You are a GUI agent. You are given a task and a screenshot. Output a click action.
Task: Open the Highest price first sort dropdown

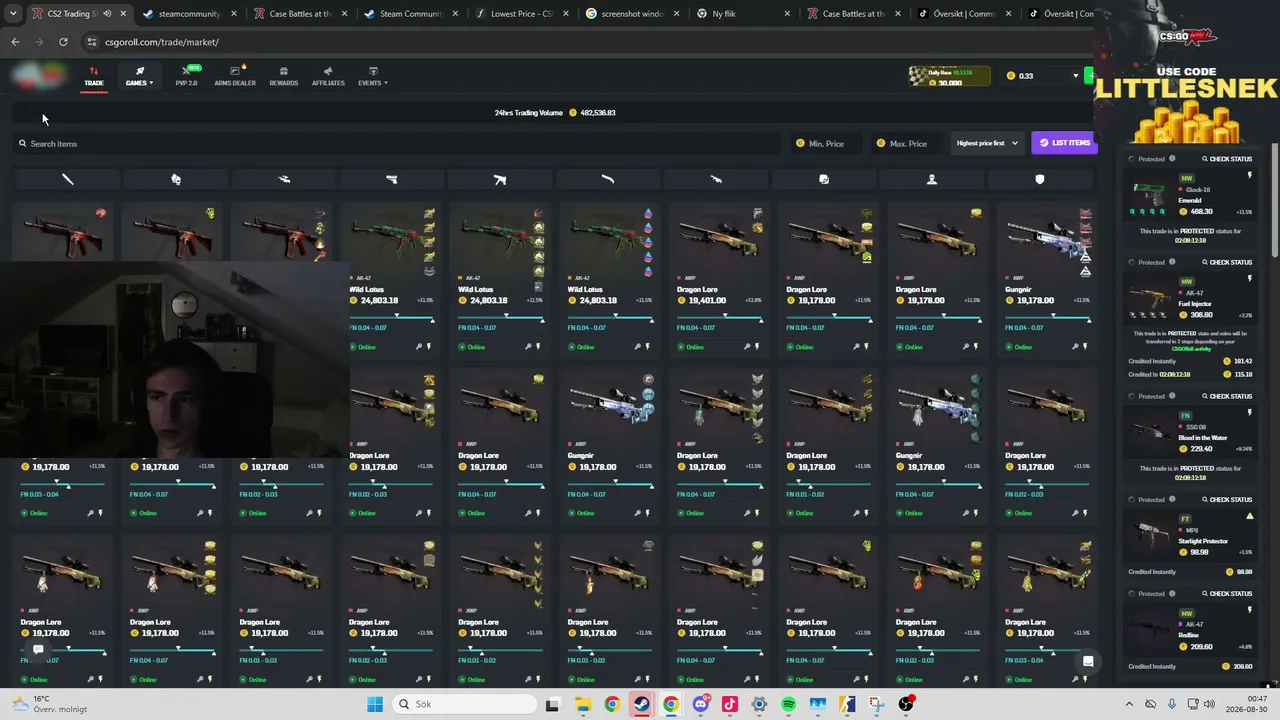pos(986,143)
